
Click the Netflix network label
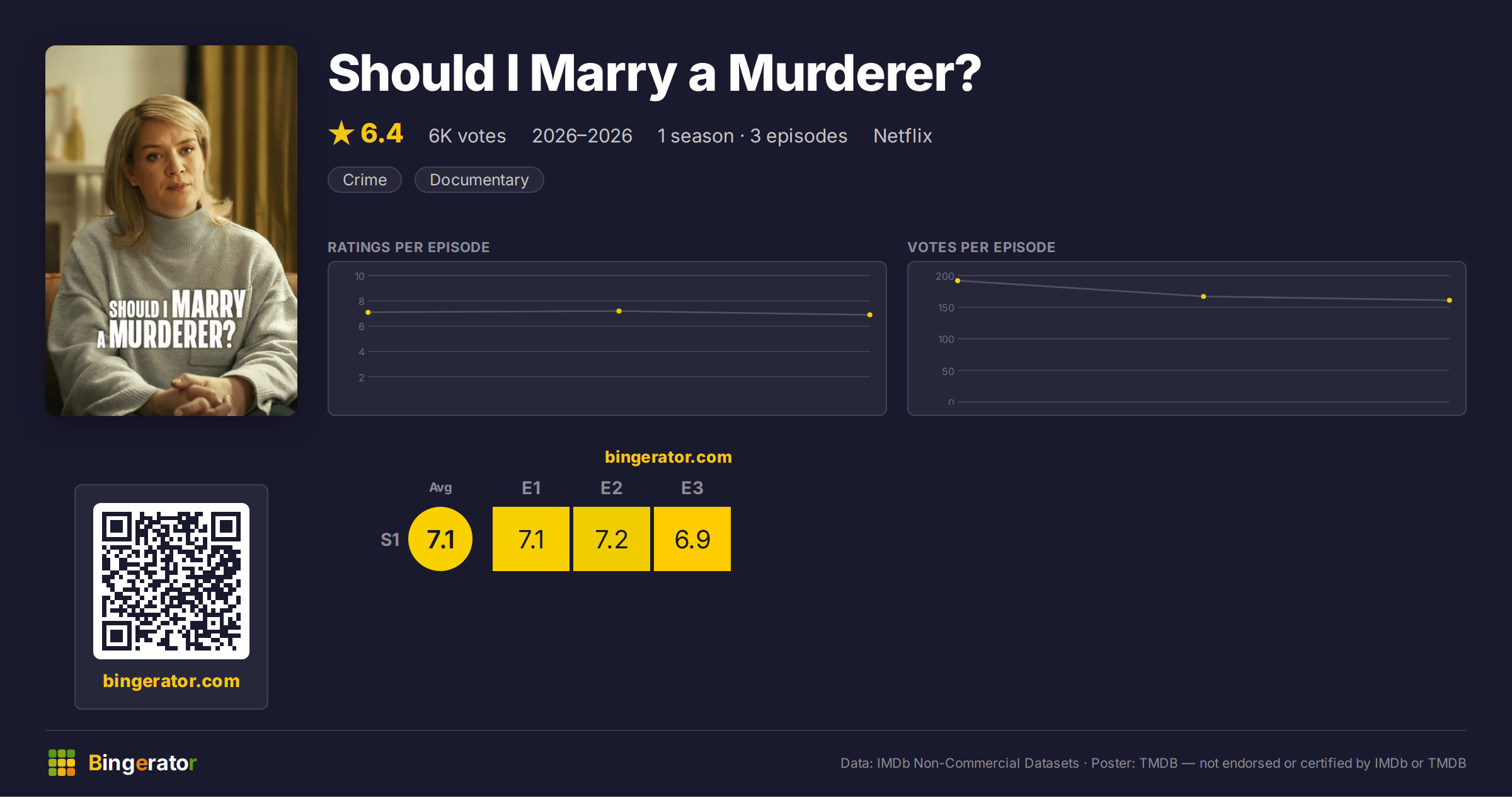(x=903, y=136)
